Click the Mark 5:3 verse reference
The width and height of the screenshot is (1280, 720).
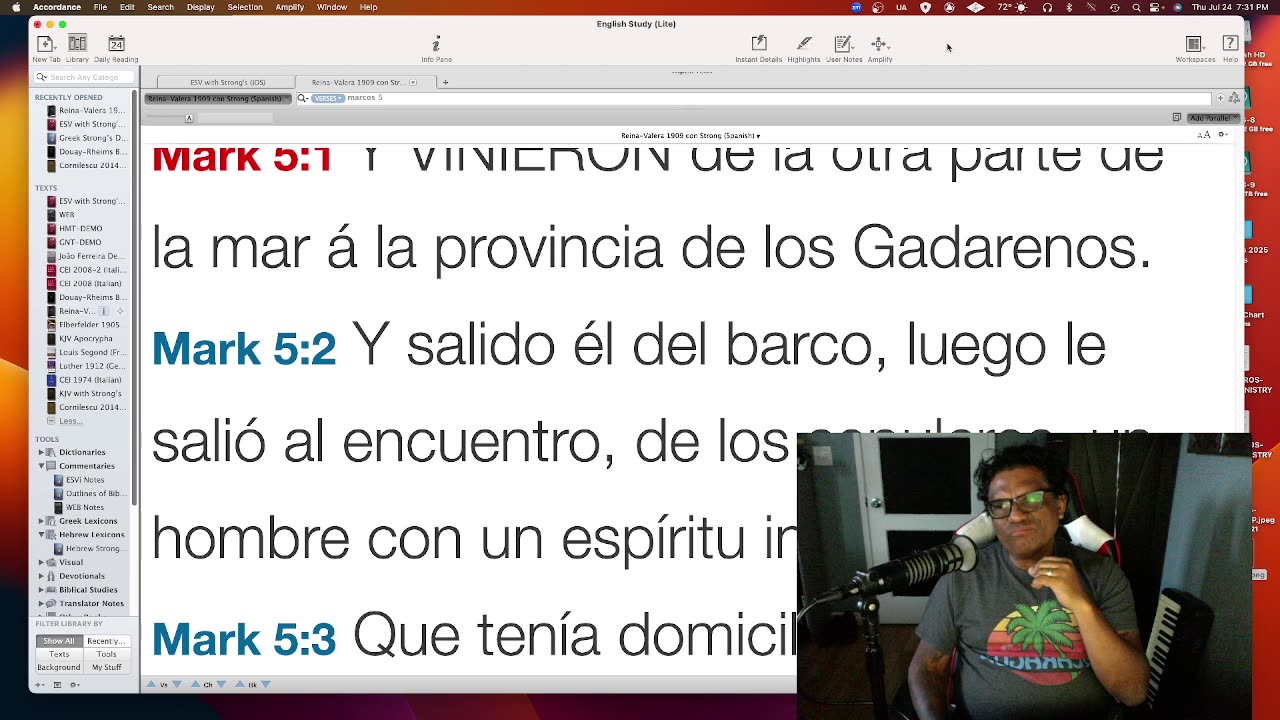click(244, 639)
